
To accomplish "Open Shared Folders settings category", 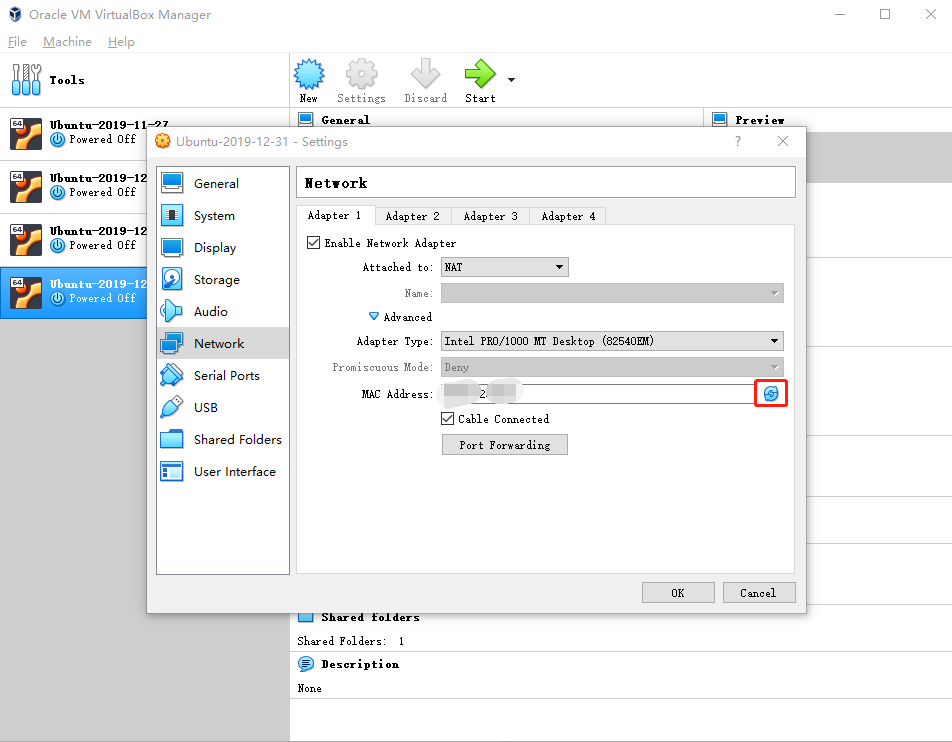I will (x=222, y=440).
